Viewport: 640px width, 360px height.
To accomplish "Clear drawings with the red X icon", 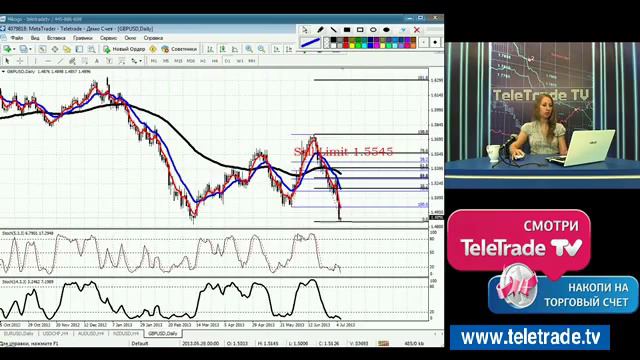I will (417, 30).
